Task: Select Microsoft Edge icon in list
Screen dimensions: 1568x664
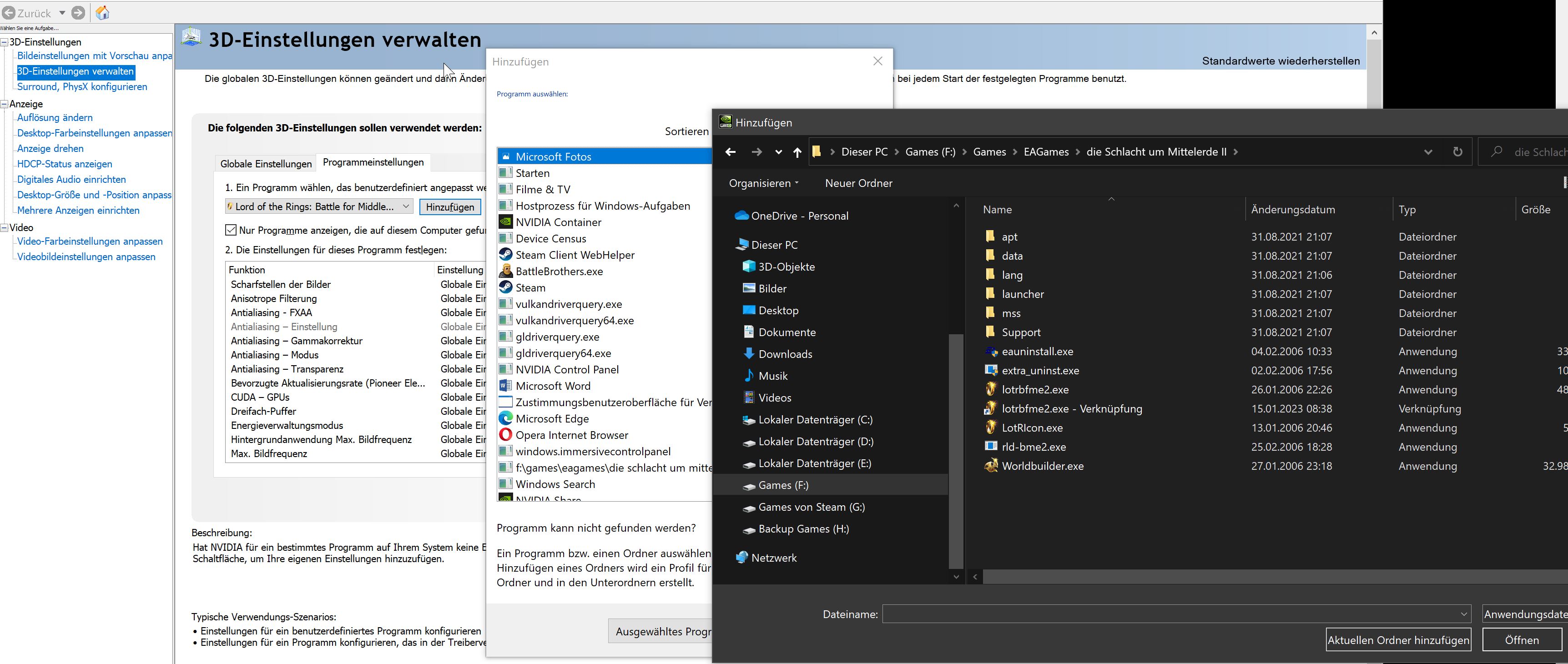Action: click(505, 419)
